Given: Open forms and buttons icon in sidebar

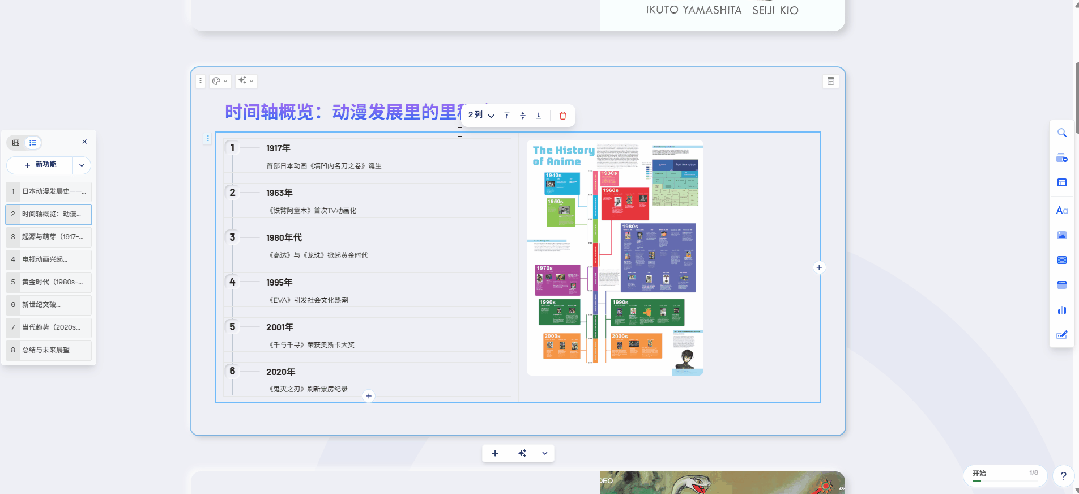Looking at the screenshot, I should tap(1062, 335).
